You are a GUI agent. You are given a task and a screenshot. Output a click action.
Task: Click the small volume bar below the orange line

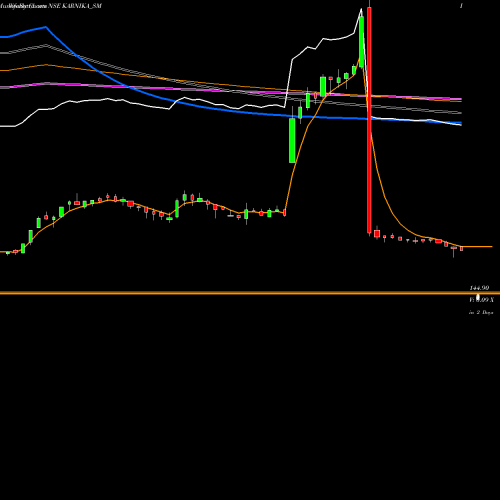[478, 297]
